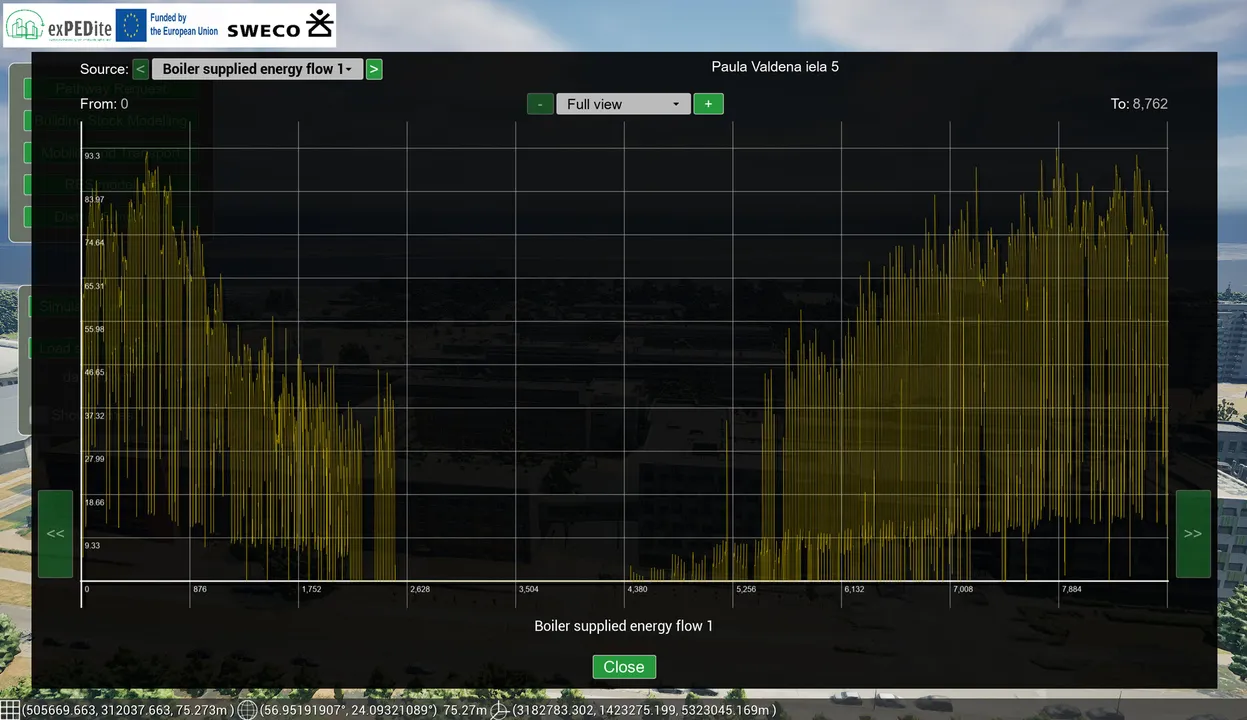
Task: Click the 7,884 x-axis label
Action: [x=1071, y=589]
